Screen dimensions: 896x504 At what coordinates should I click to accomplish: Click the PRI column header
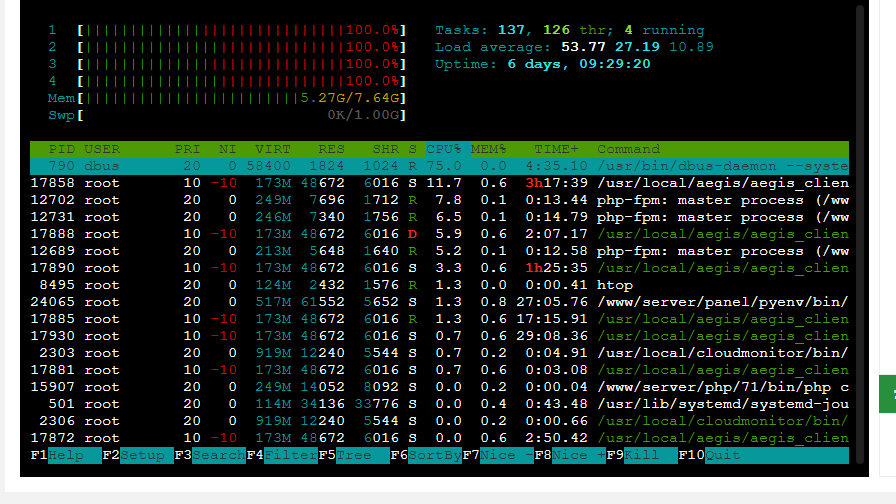(x=187, y=149)
